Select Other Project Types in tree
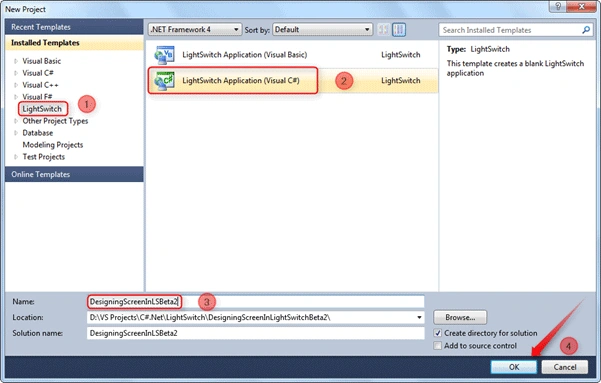The width and height of the screenshot is (601, 383). (55, 121)
